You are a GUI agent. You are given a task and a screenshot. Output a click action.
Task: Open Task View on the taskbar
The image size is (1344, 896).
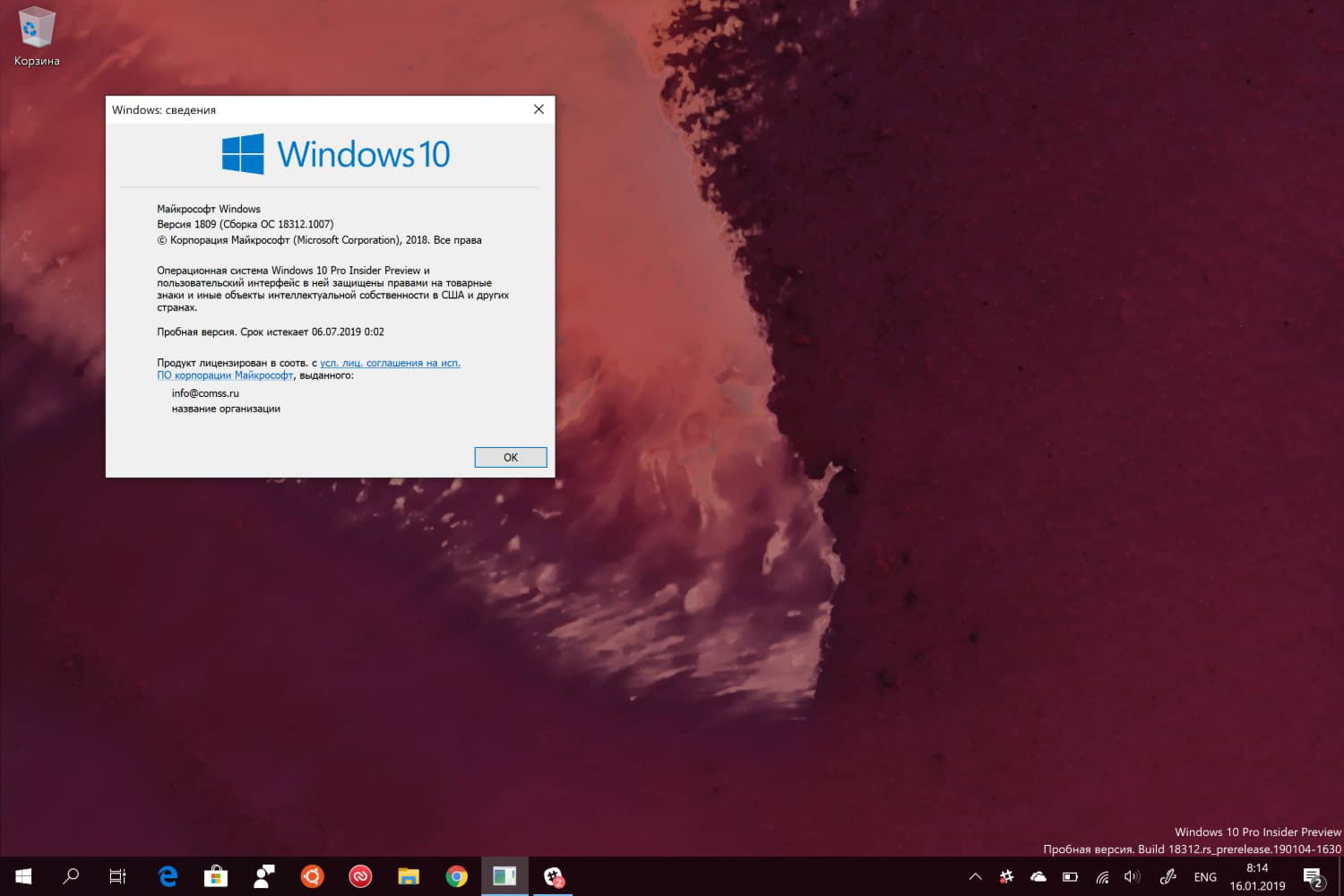pyautogui.click(x=117, y=876)
